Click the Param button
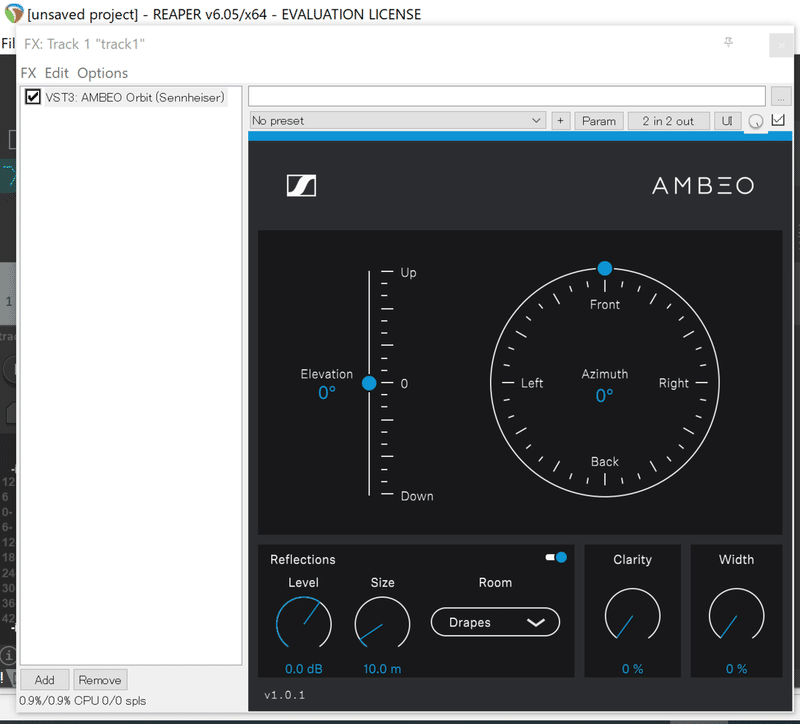The width and height of the screenshot is (800, 724). click(x=599, y=121)
